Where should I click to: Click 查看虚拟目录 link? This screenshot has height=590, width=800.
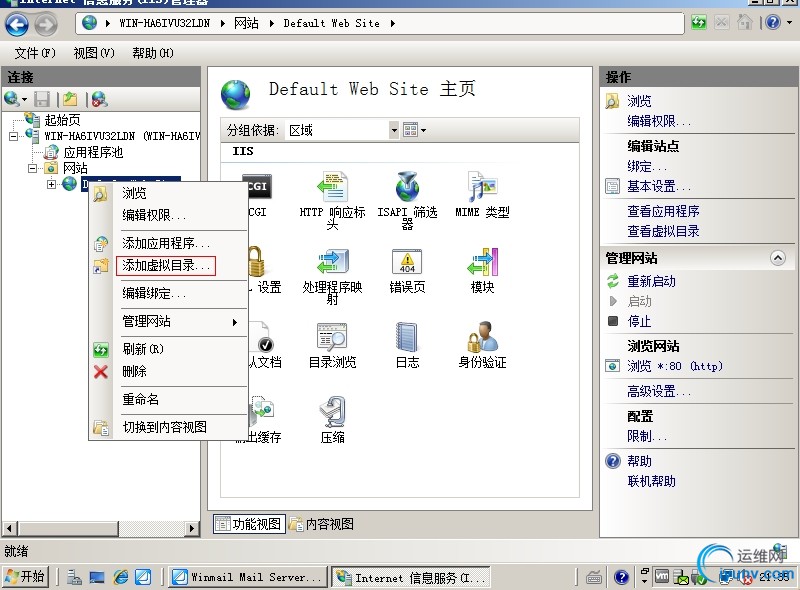point(663,232)
